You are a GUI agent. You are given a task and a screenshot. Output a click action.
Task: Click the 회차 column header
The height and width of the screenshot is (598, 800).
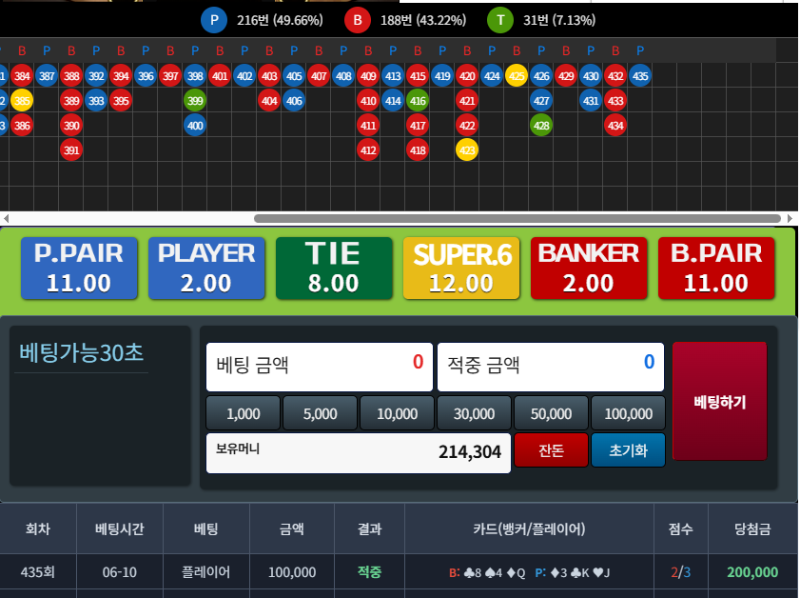(x=38, y=529)
